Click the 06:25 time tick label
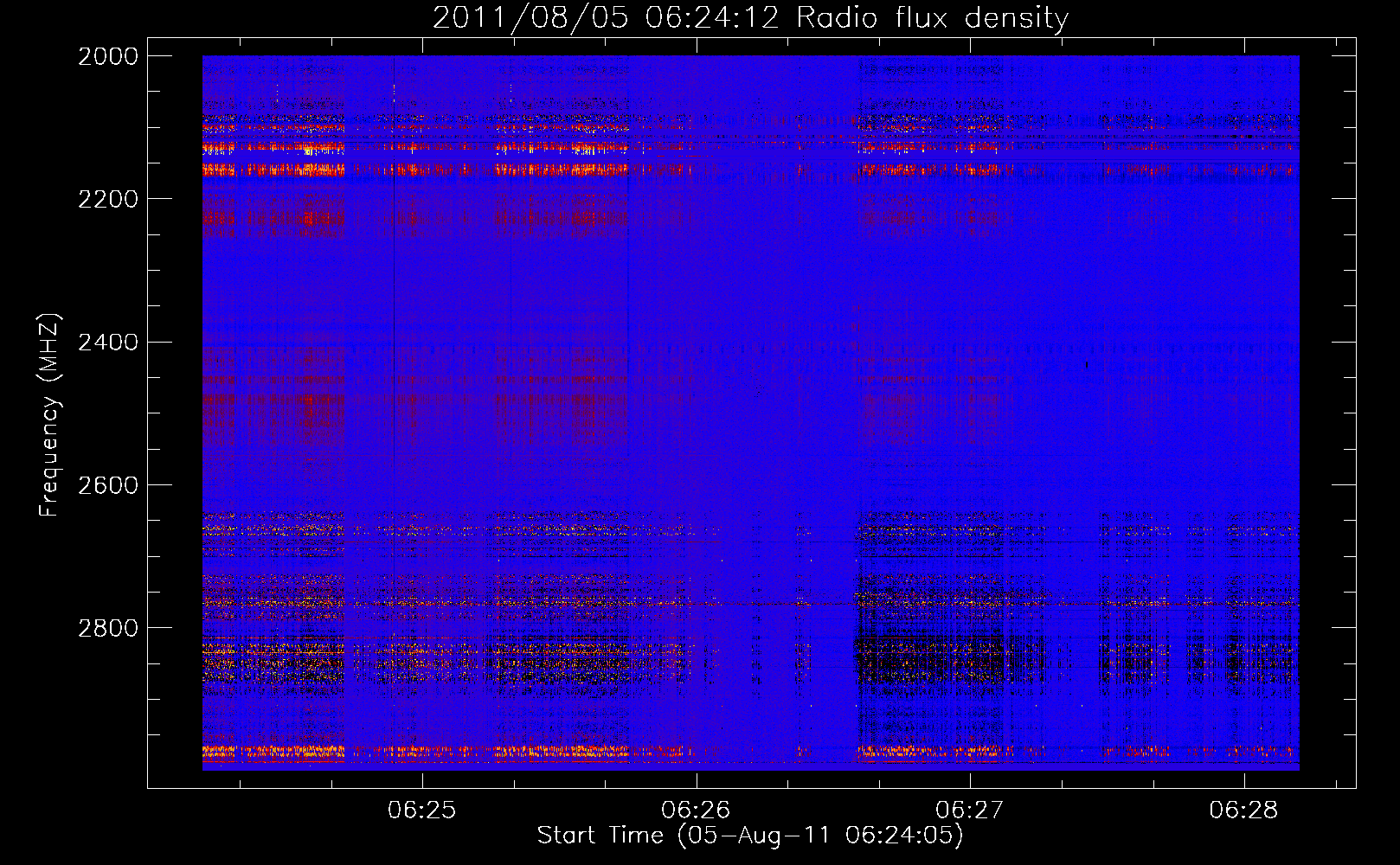1400x865 pixels. [x=422, y=810]
